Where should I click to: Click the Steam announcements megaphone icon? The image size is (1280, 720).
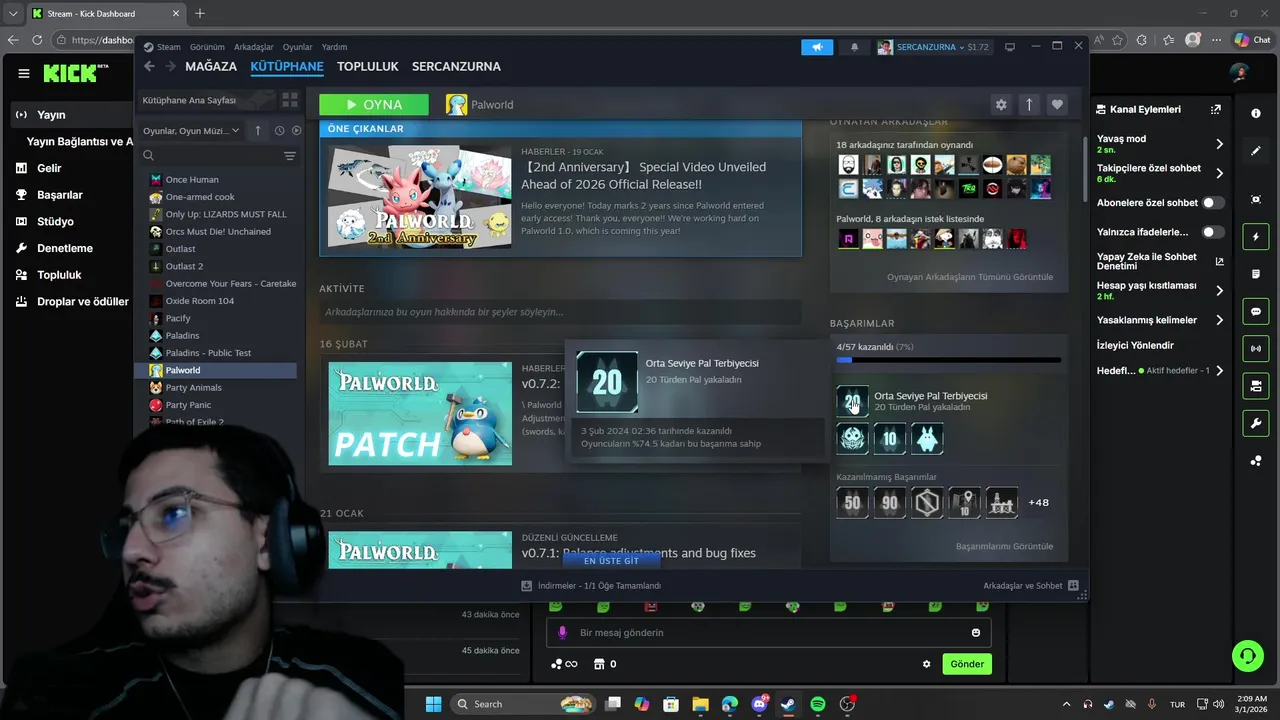817,47
